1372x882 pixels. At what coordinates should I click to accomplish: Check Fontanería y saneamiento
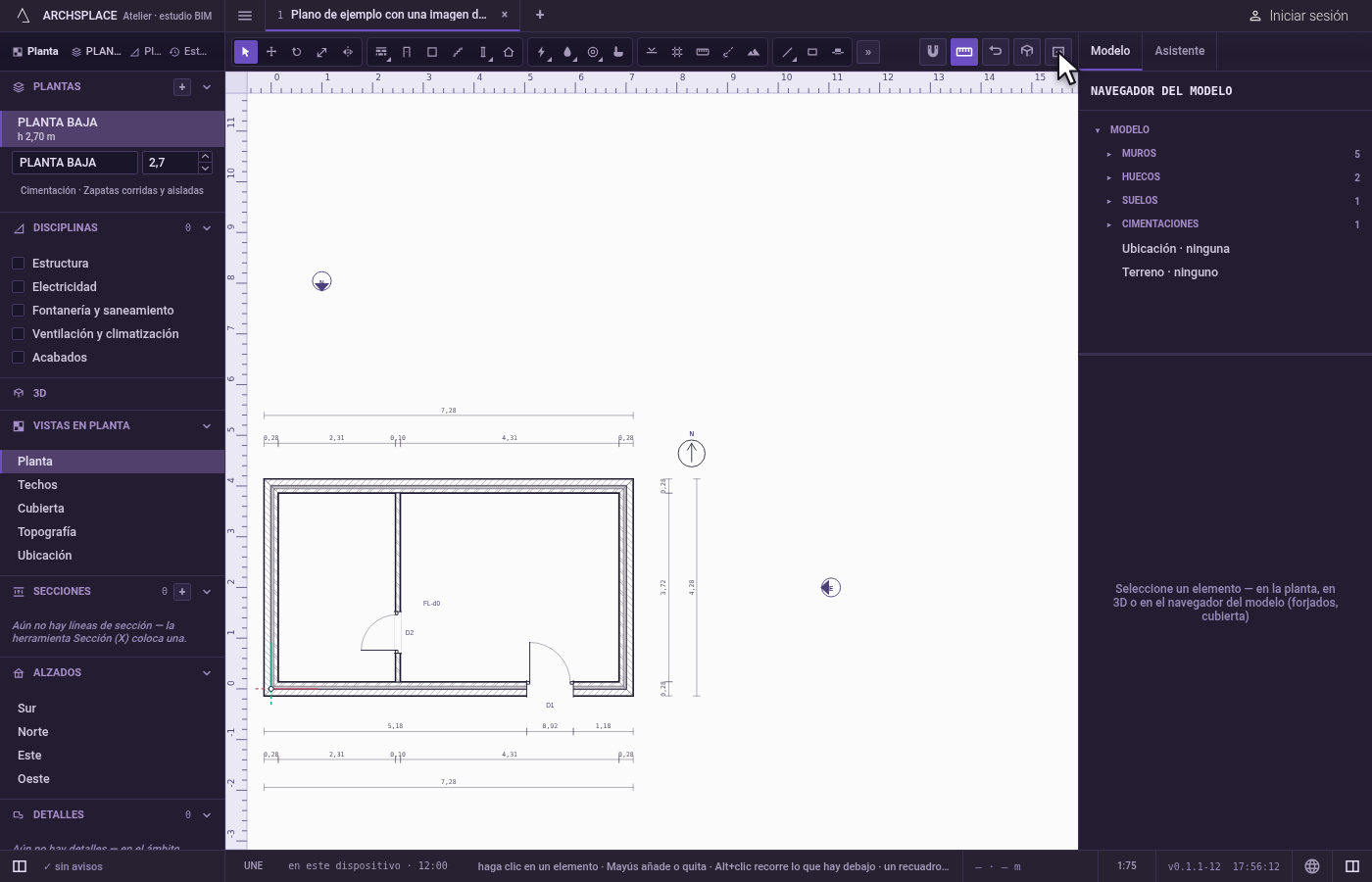click(x=18, y=311)
